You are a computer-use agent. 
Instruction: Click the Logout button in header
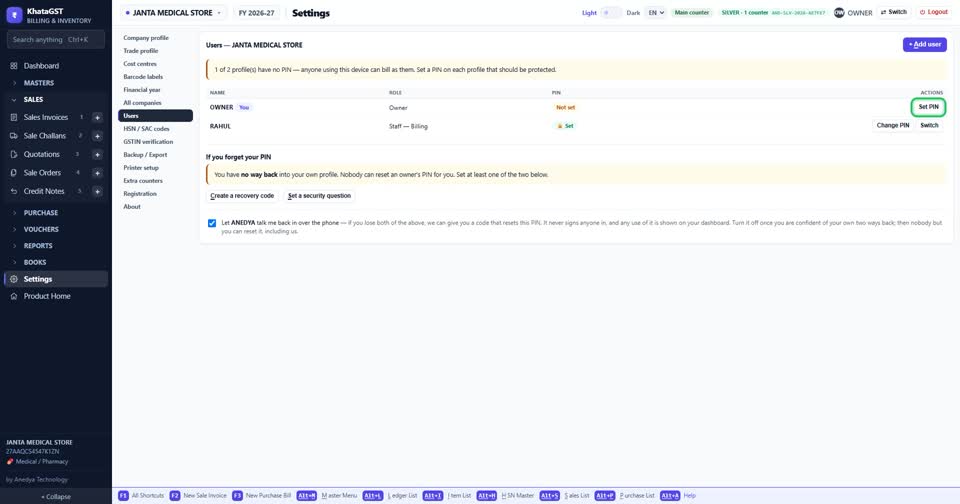pos(934,12)
